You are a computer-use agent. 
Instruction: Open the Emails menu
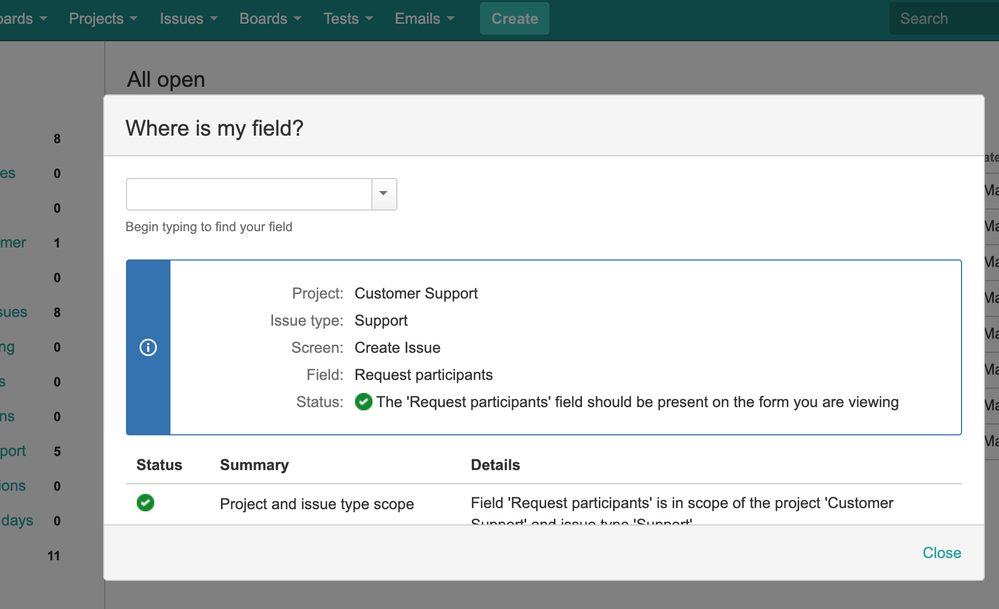point(424,19)
